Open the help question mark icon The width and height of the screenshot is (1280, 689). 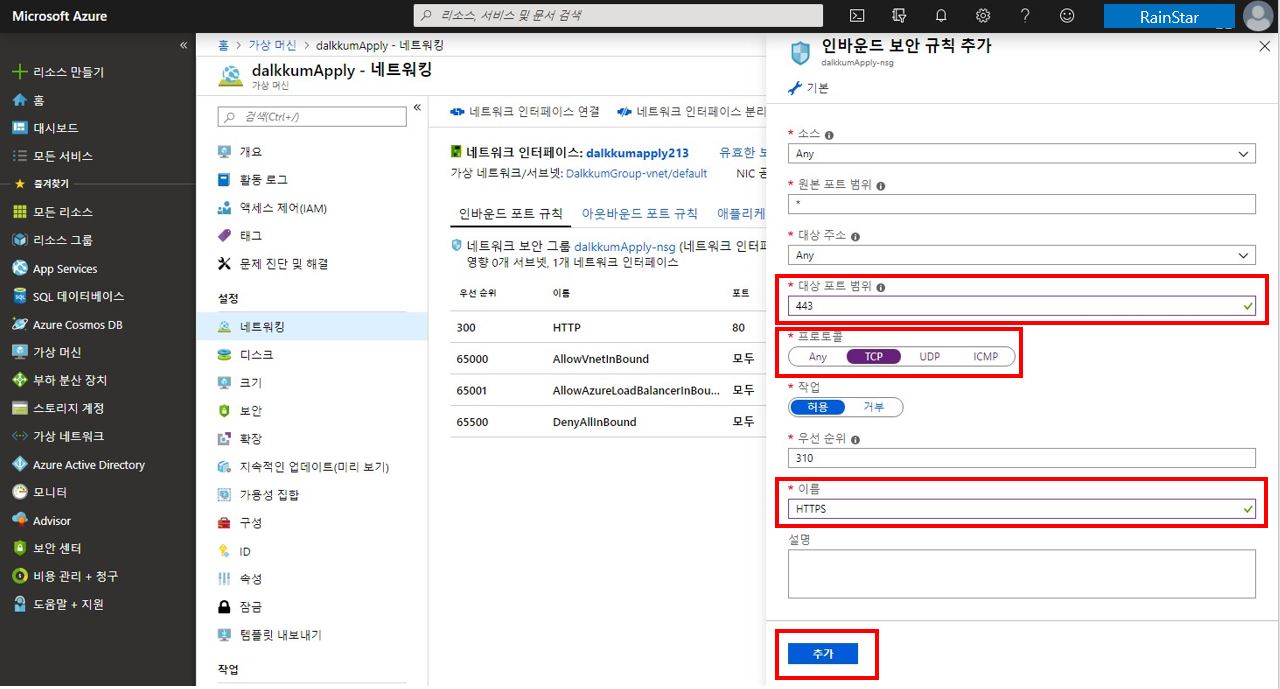click(1025, 16)
